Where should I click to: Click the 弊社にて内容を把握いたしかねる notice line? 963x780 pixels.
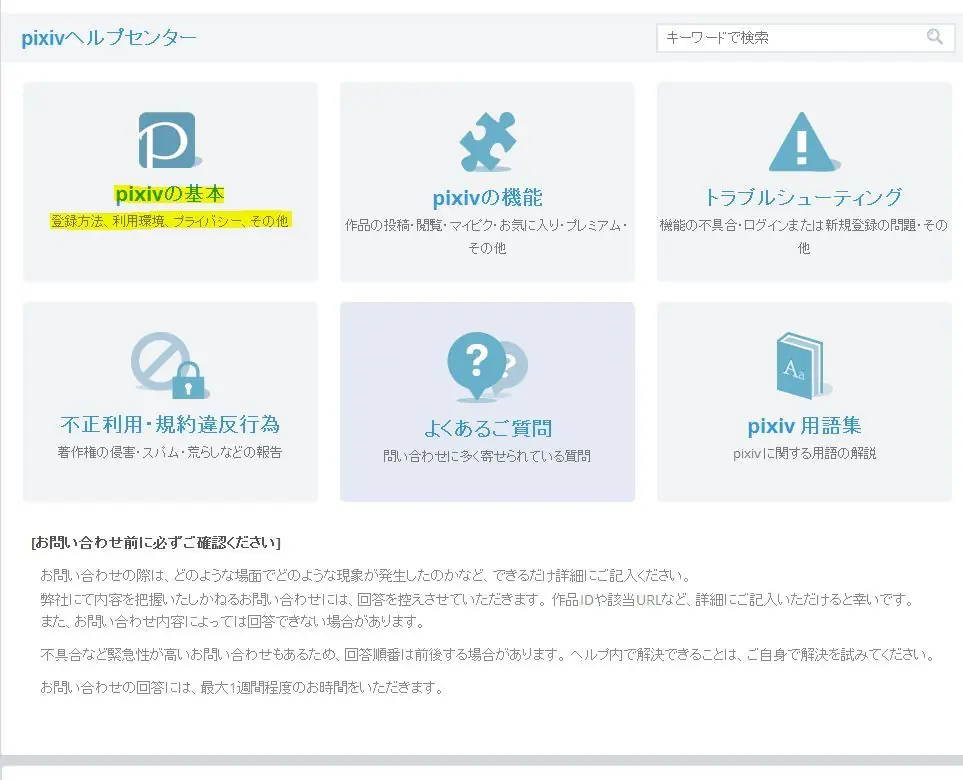(478, 599)
